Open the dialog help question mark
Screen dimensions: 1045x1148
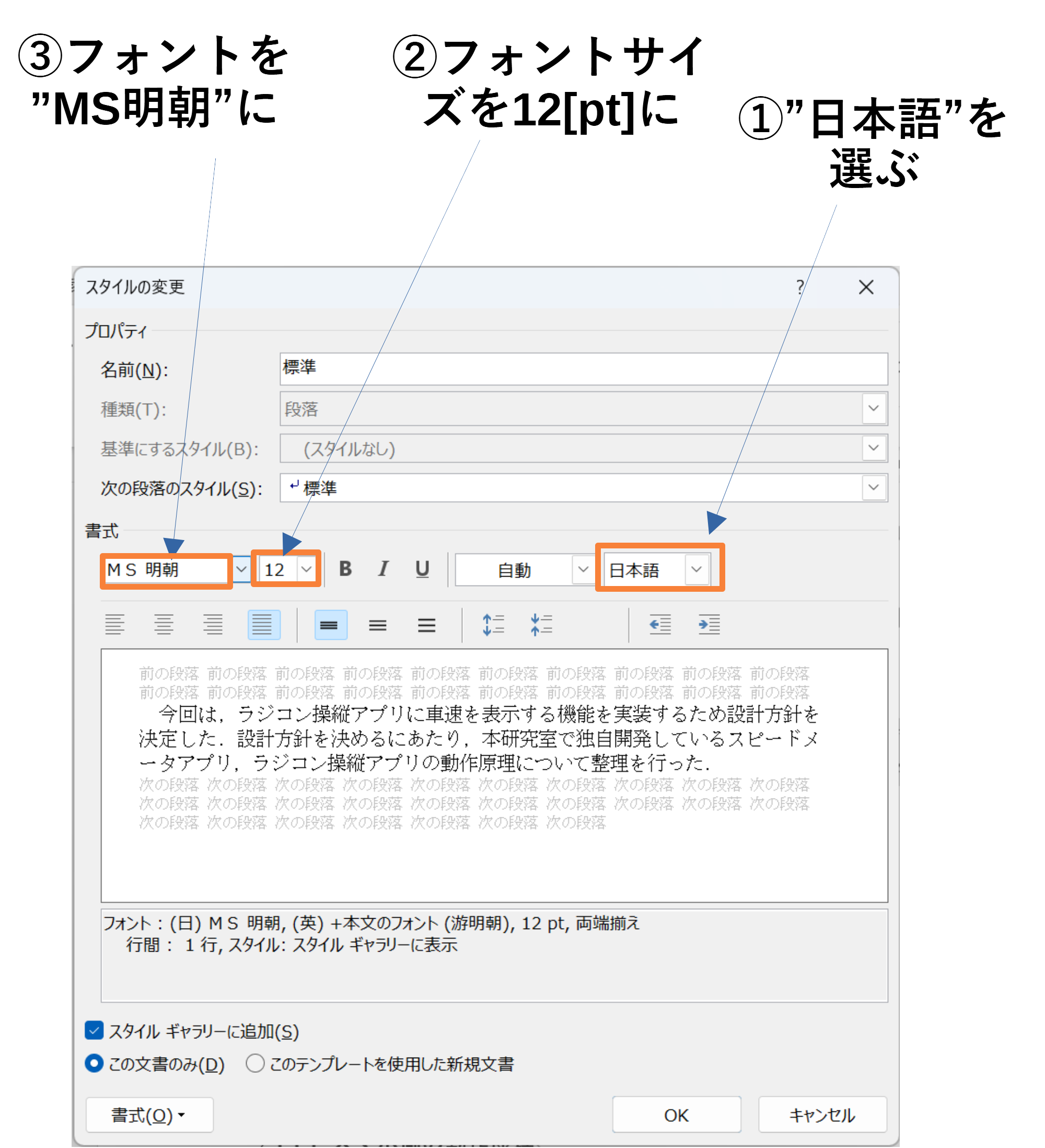(800, 287)
